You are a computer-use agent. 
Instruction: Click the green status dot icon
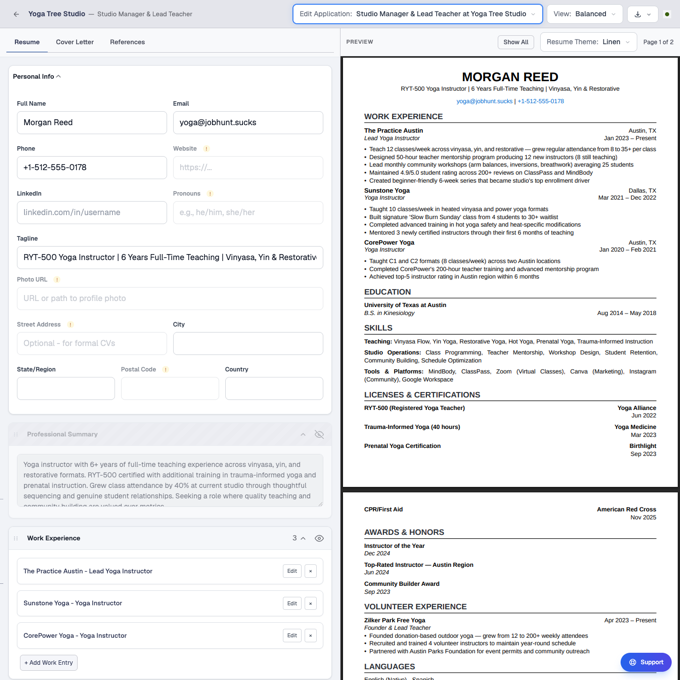point(667,14)
